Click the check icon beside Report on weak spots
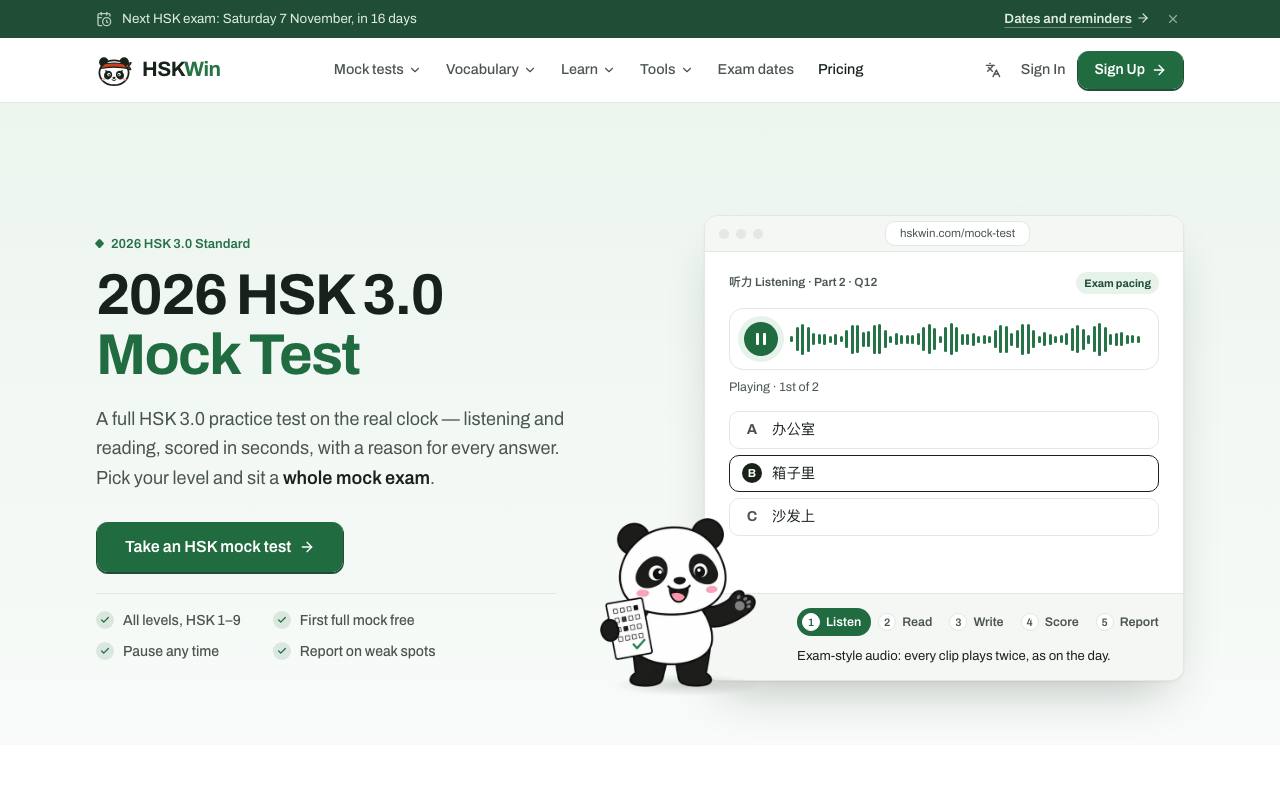 [282, 651]
